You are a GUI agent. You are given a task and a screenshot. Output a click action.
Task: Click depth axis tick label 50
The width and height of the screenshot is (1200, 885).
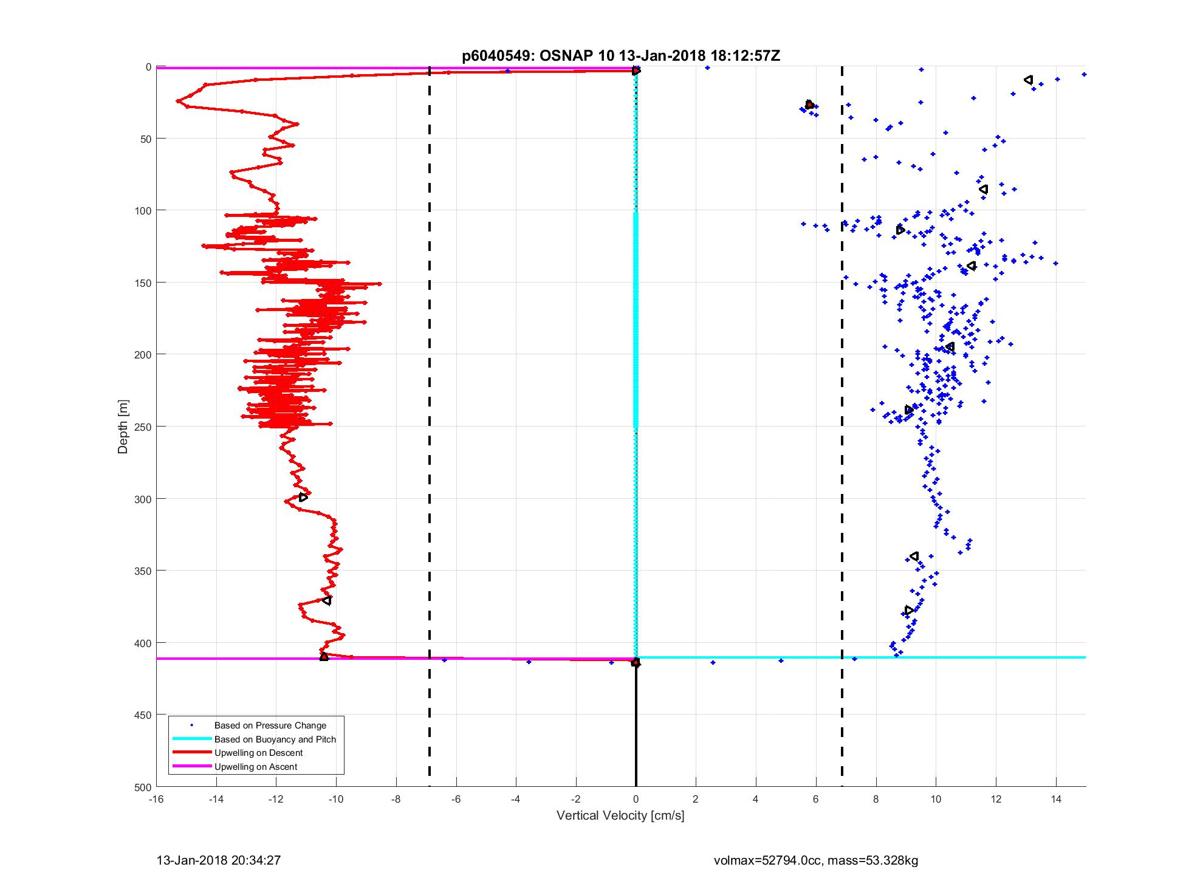coord(145,139)
